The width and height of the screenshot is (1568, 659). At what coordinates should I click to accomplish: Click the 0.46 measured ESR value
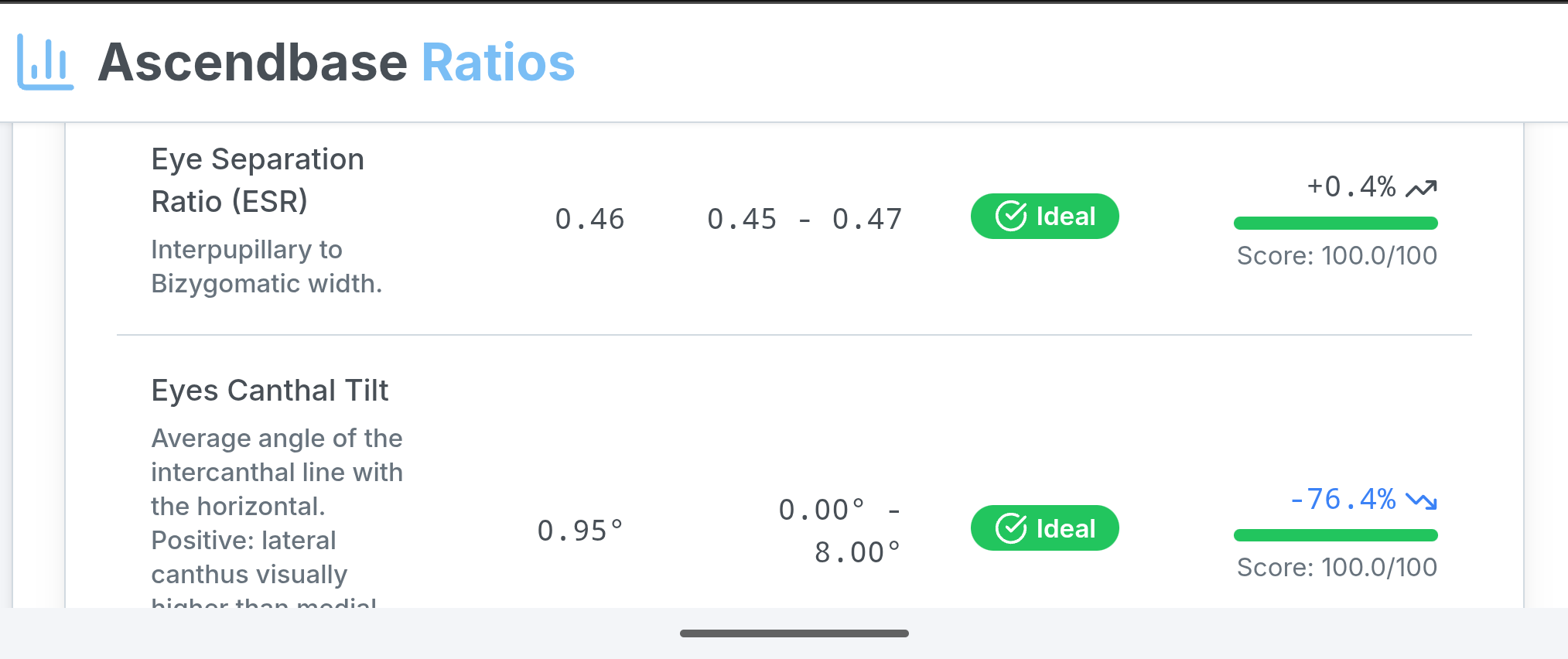coord(589,219)
